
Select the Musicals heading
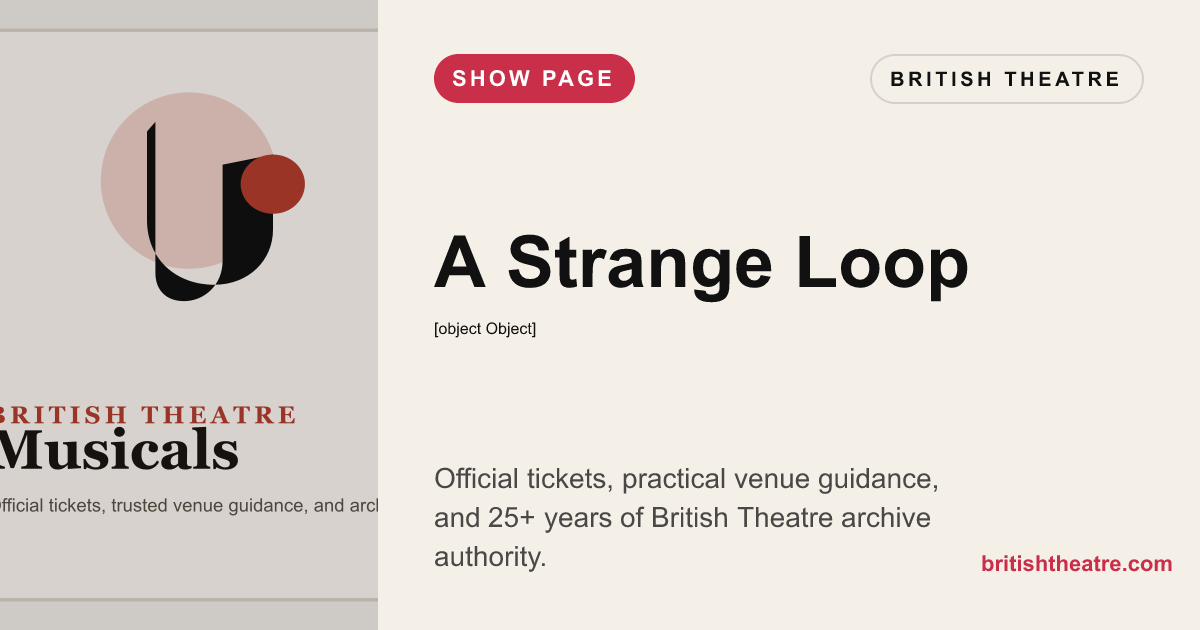pyautogui.click(x=120, y=450)
